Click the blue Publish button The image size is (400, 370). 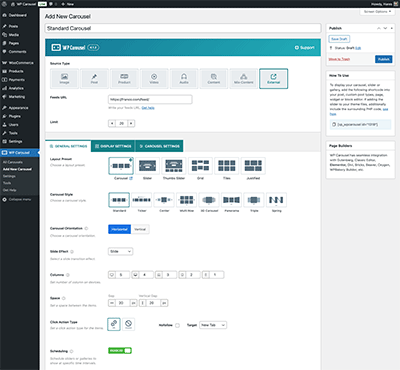tap(384, 59)
